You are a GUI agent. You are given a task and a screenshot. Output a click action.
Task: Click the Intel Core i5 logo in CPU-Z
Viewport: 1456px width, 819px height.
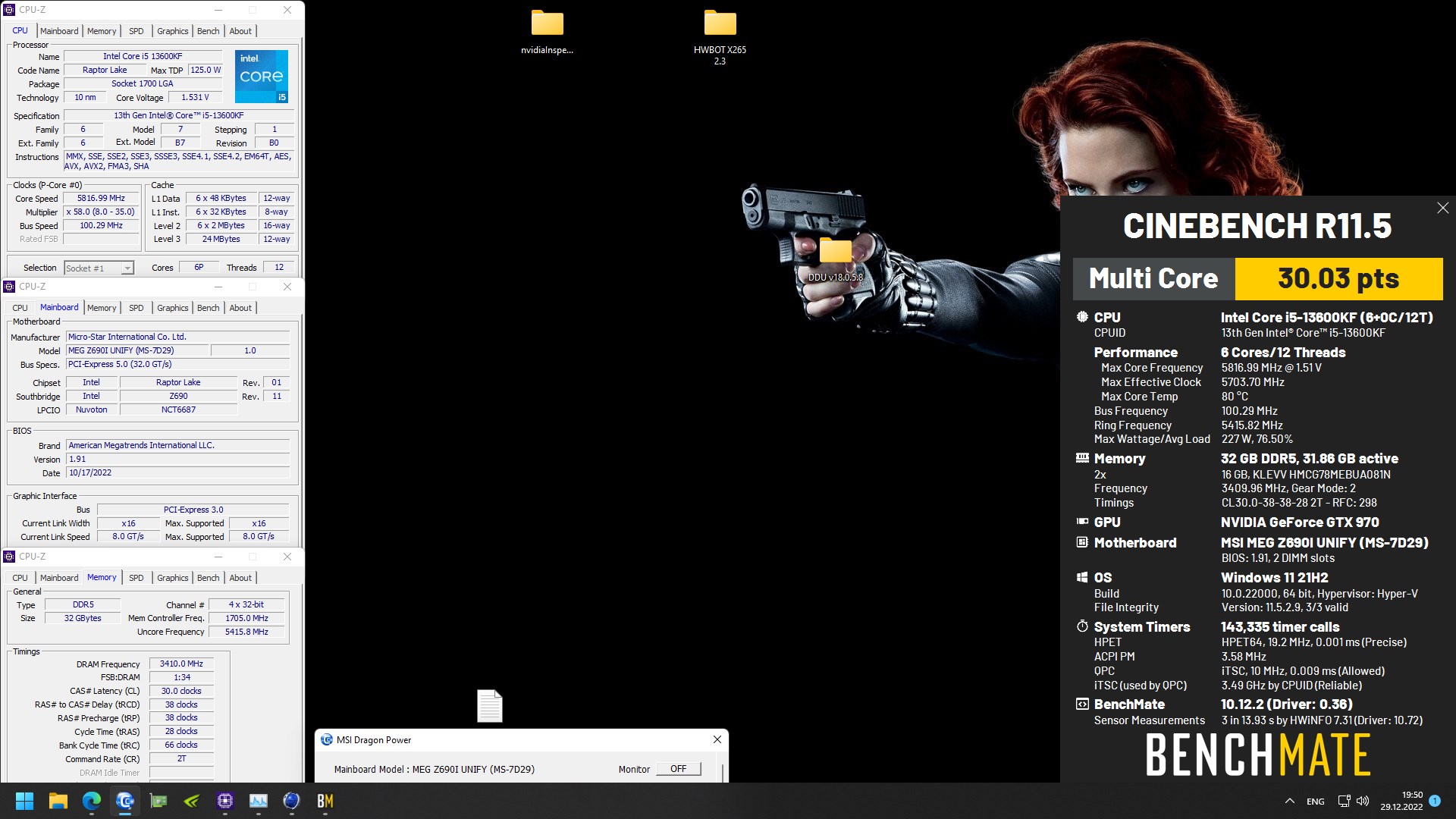(x=262, y=77)
